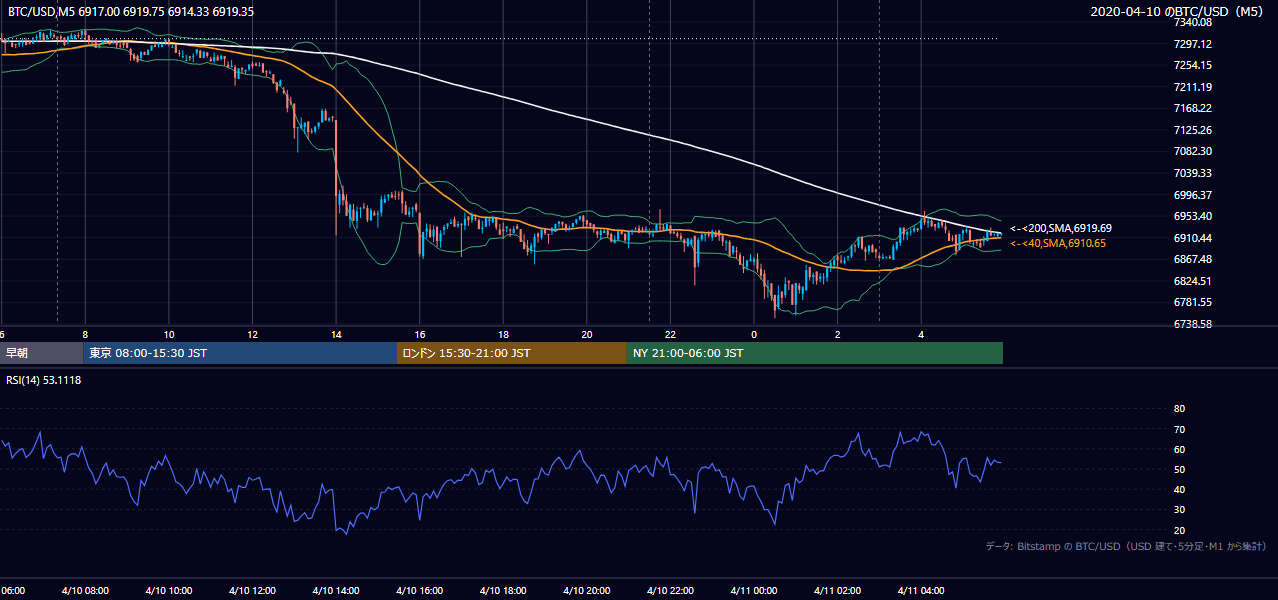Click hour tick '2' under price chart
Viewport: 1278px width, 600px height.
838,334
